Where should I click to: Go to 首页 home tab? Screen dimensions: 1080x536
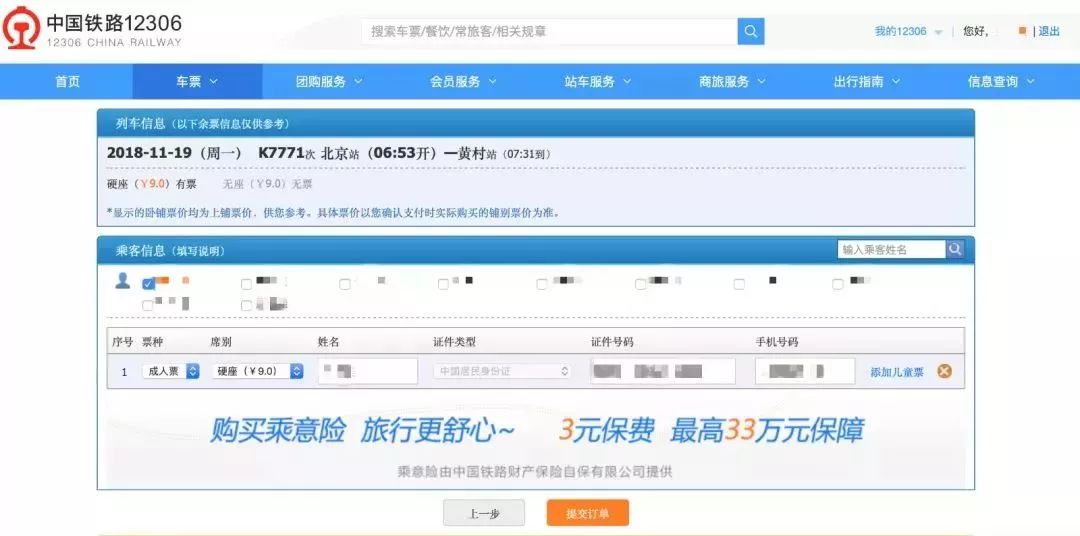tap(68, 81)
